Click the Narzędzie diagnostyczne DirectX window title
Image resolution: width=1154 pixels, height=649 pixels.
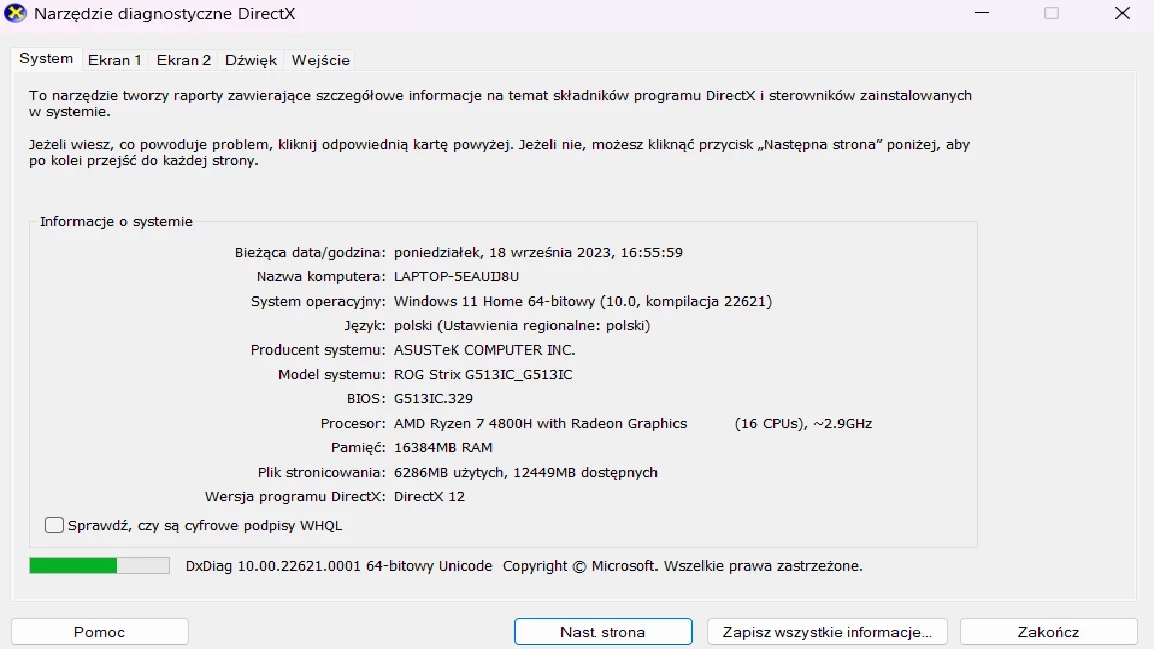[x=164, y=14]
